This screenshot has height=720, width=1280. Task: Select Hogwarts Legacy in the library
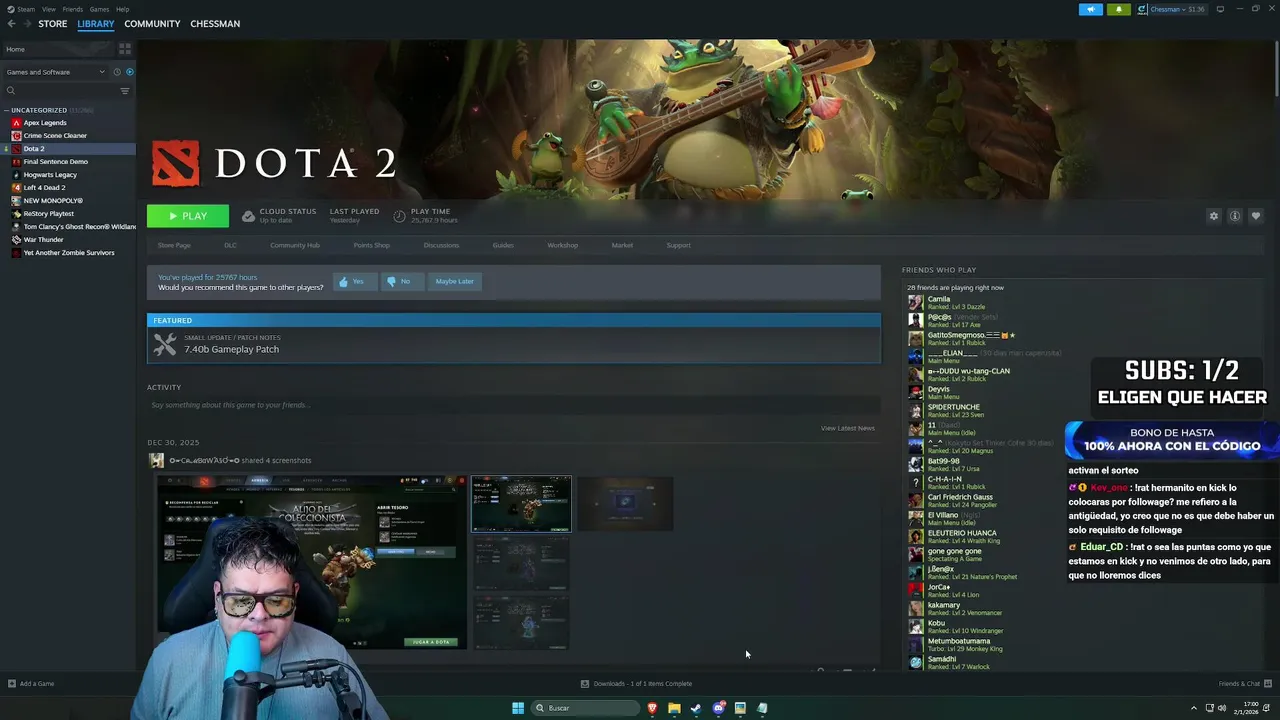(50, 175)
